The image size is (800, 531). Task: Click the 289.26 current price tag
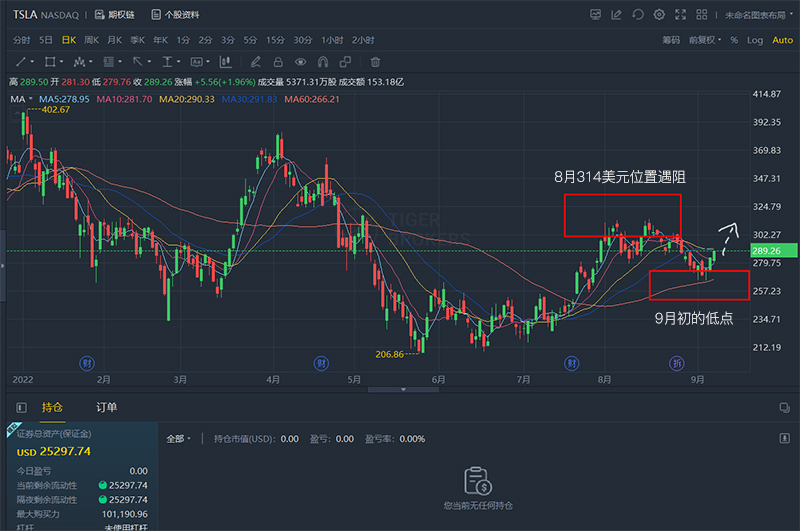pos(773,250)
